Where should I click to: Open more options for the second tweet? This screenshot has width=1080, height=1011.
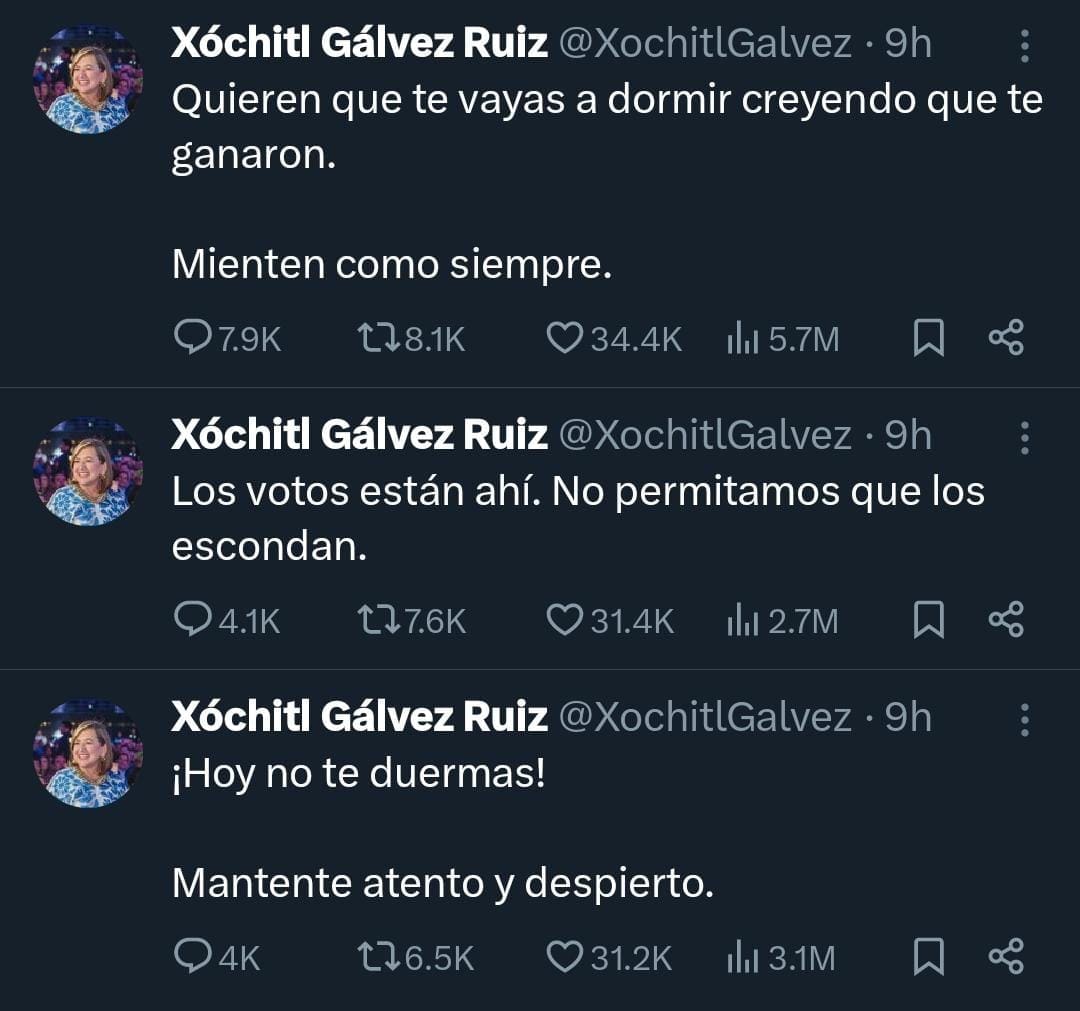tap(1024, 437)
